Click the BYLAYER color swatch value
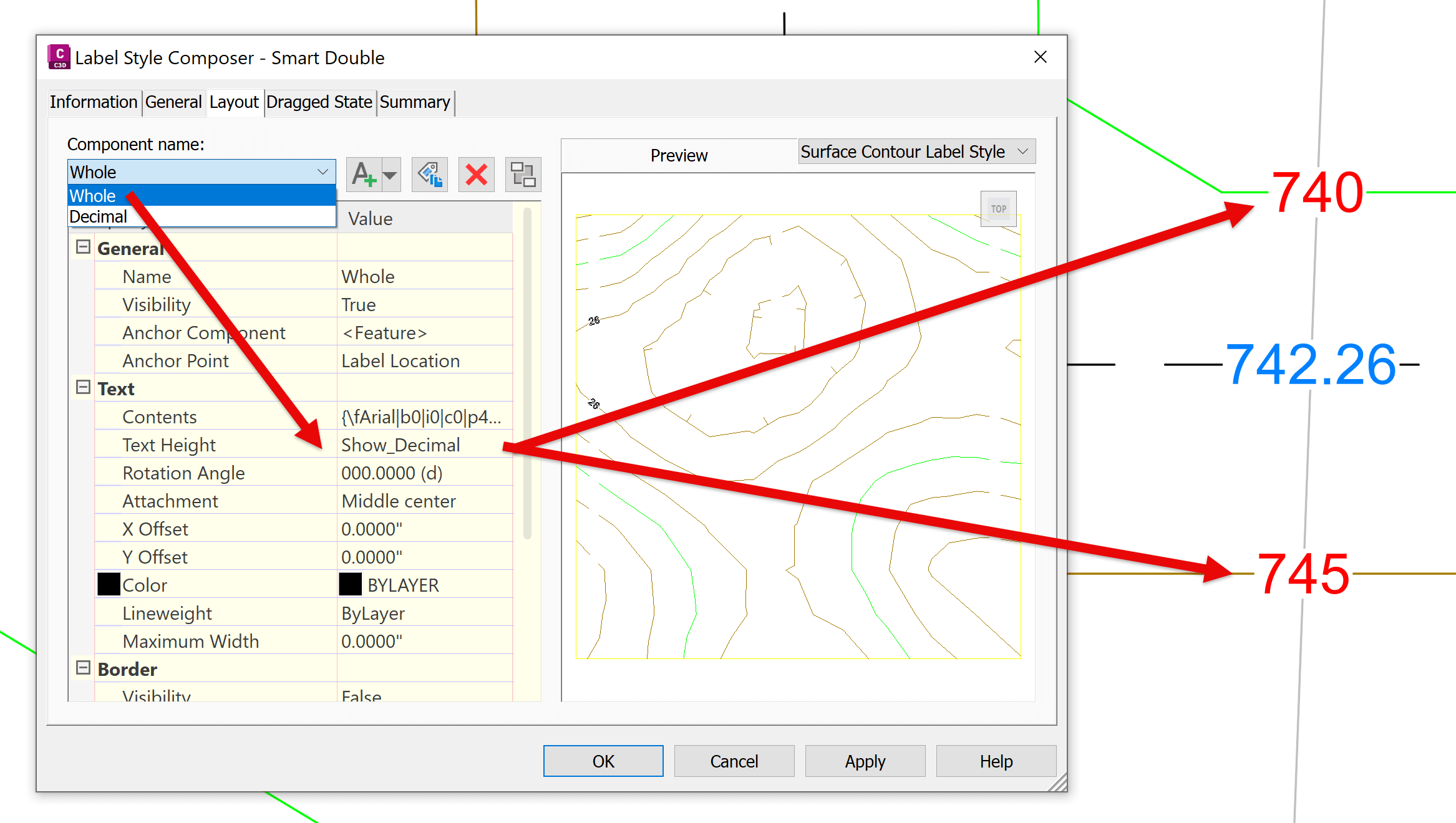Image resolution: width=1456 pixels, height=823 pixels. (x=350, y=585)
